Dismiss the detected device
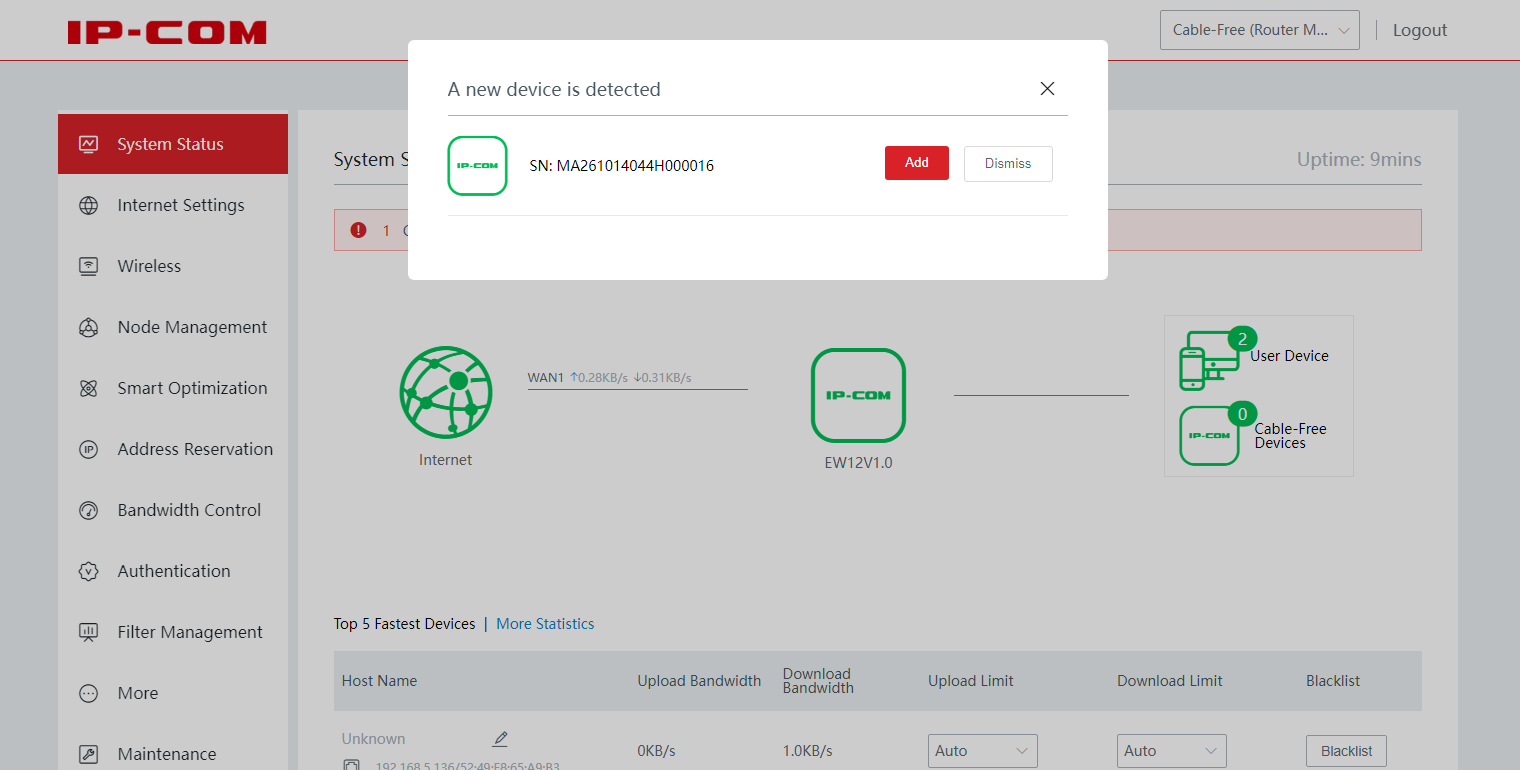Viewport: 1520px width, 770px height. click(1008, 164)
